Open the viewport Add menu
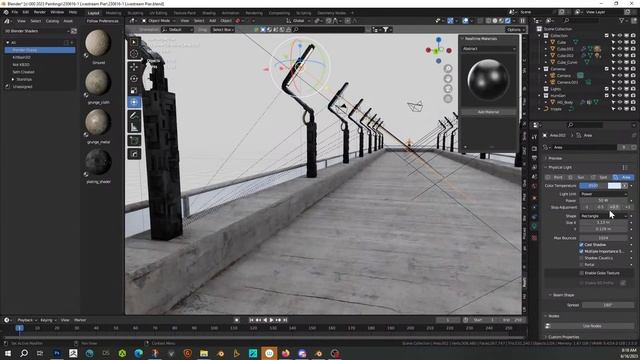The height and width of the screenshot is (360, 640). coord(213,20)
